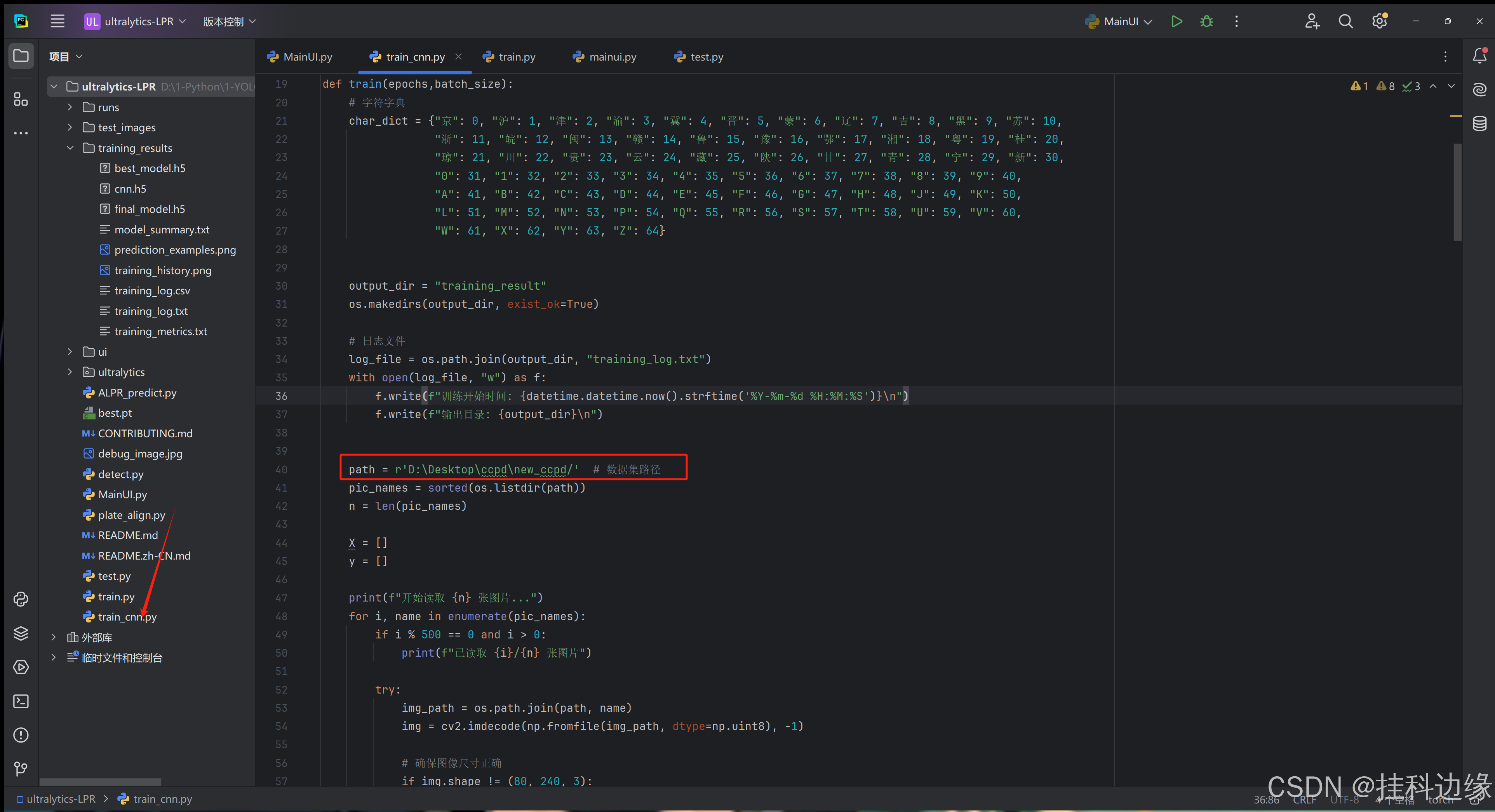Open the Database tool window
The height and width of the screenshot is (812, 1495).
(1479, 123)
